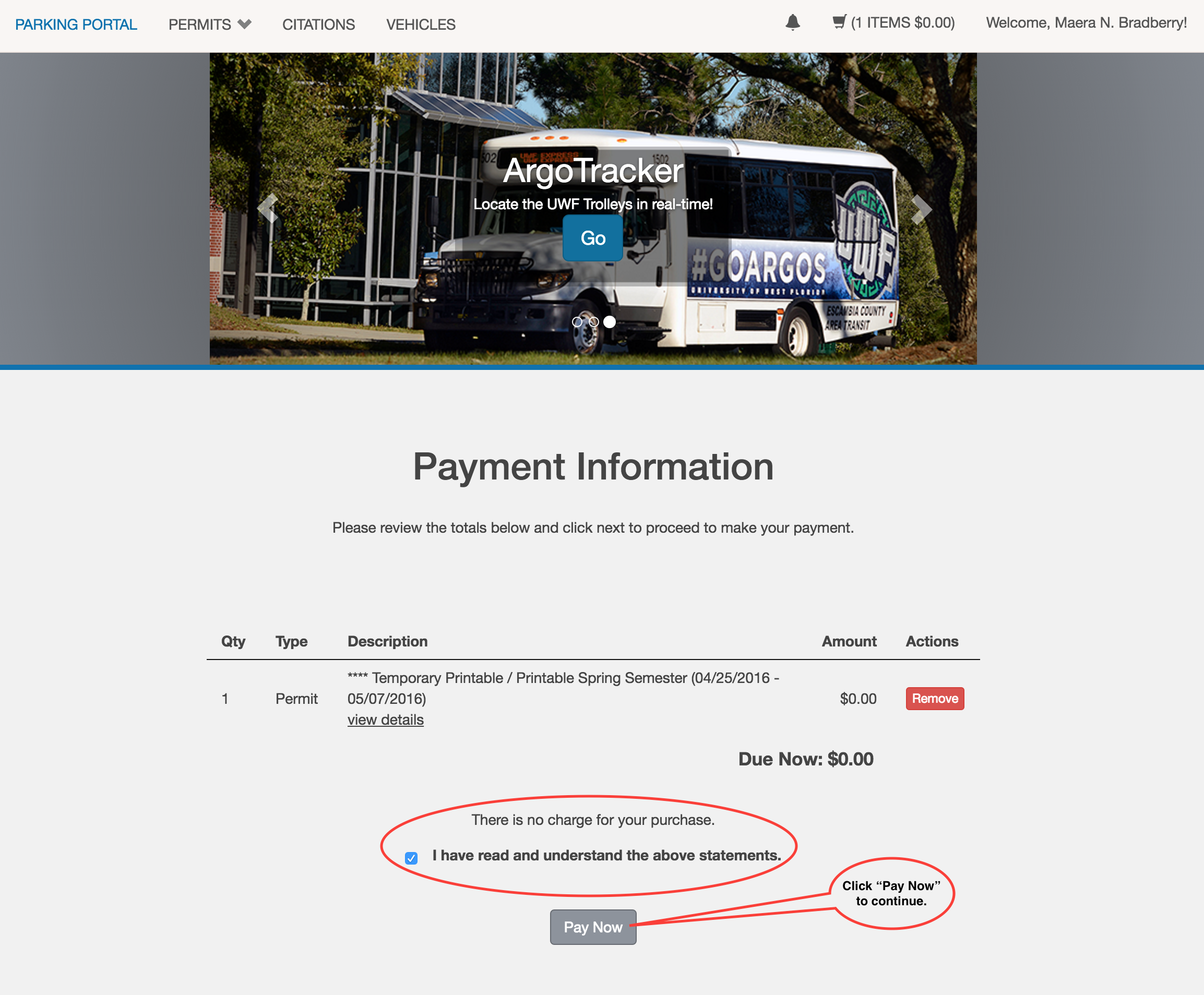Click the Vehicles navigation item
The image size is (1204, 995).
click(420, 24)
